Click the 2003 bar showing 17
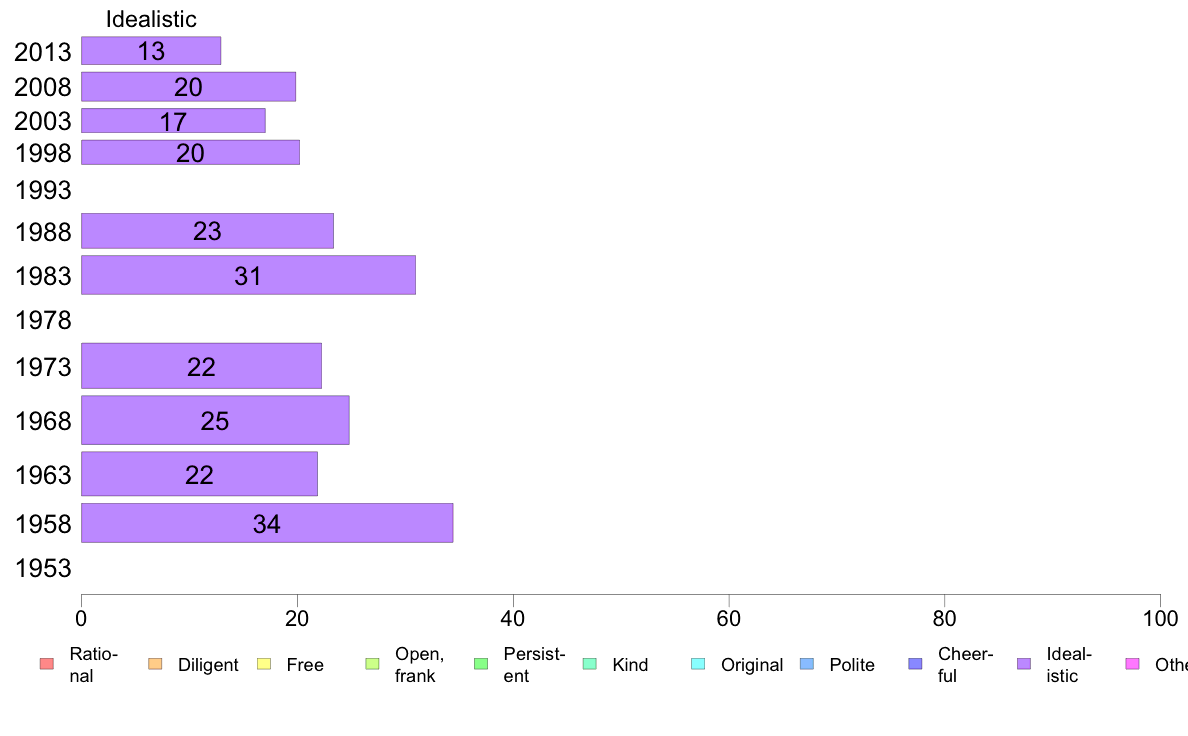Screen dimensions: 1188x736 point(173,121)
